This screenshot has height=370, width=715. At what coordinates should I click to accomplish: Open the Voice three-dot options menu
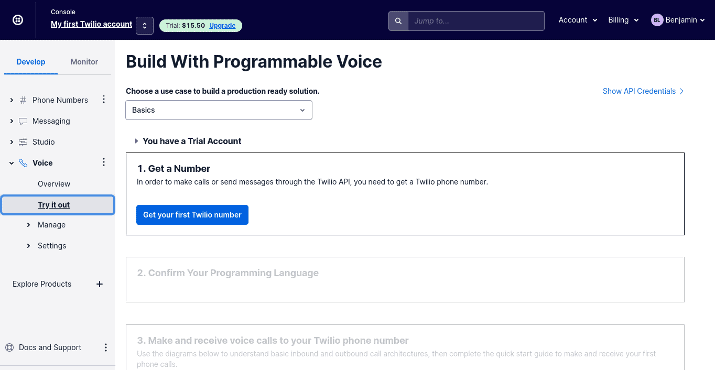104,162
